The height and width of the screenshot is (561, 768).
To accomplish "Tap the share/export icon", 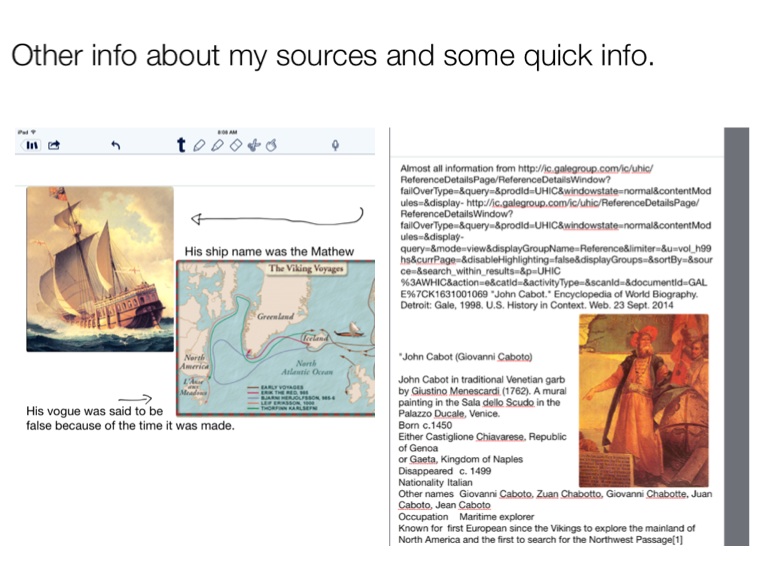I will (x=54, y=145).
